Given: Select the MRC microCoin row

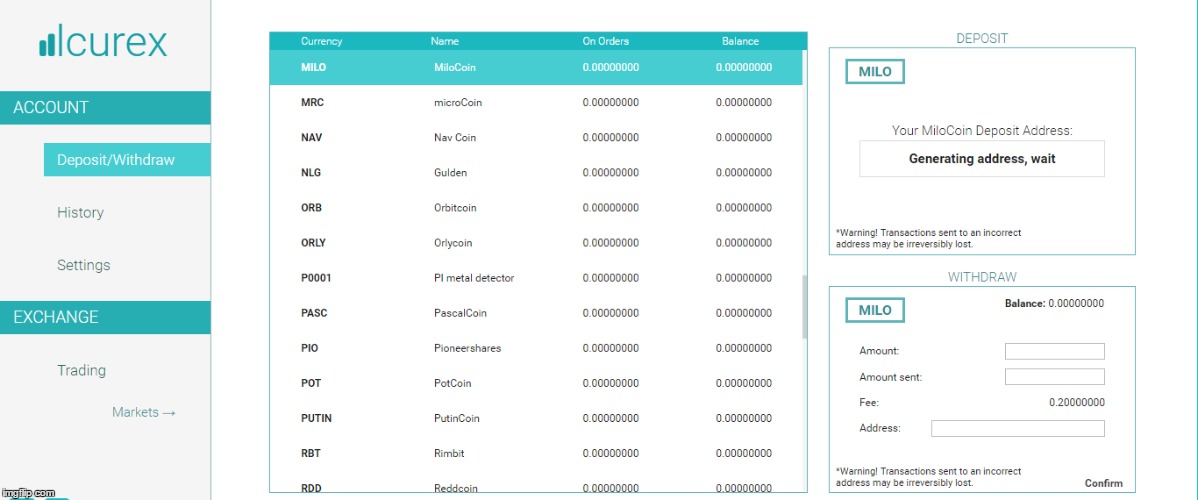Looking at the screenshot, I should (536, 102).
